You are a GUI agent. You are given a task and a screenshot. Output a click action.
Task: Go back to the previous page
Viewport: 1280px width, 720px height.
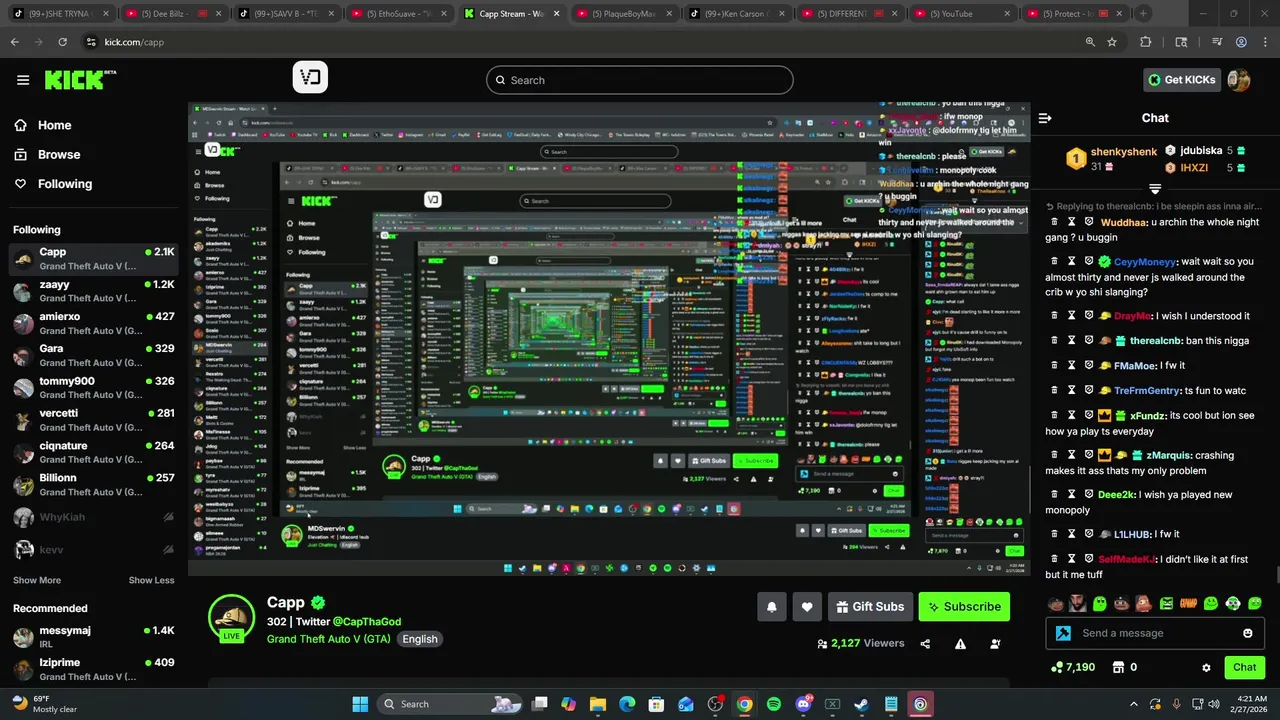click(x=14, y=42)
